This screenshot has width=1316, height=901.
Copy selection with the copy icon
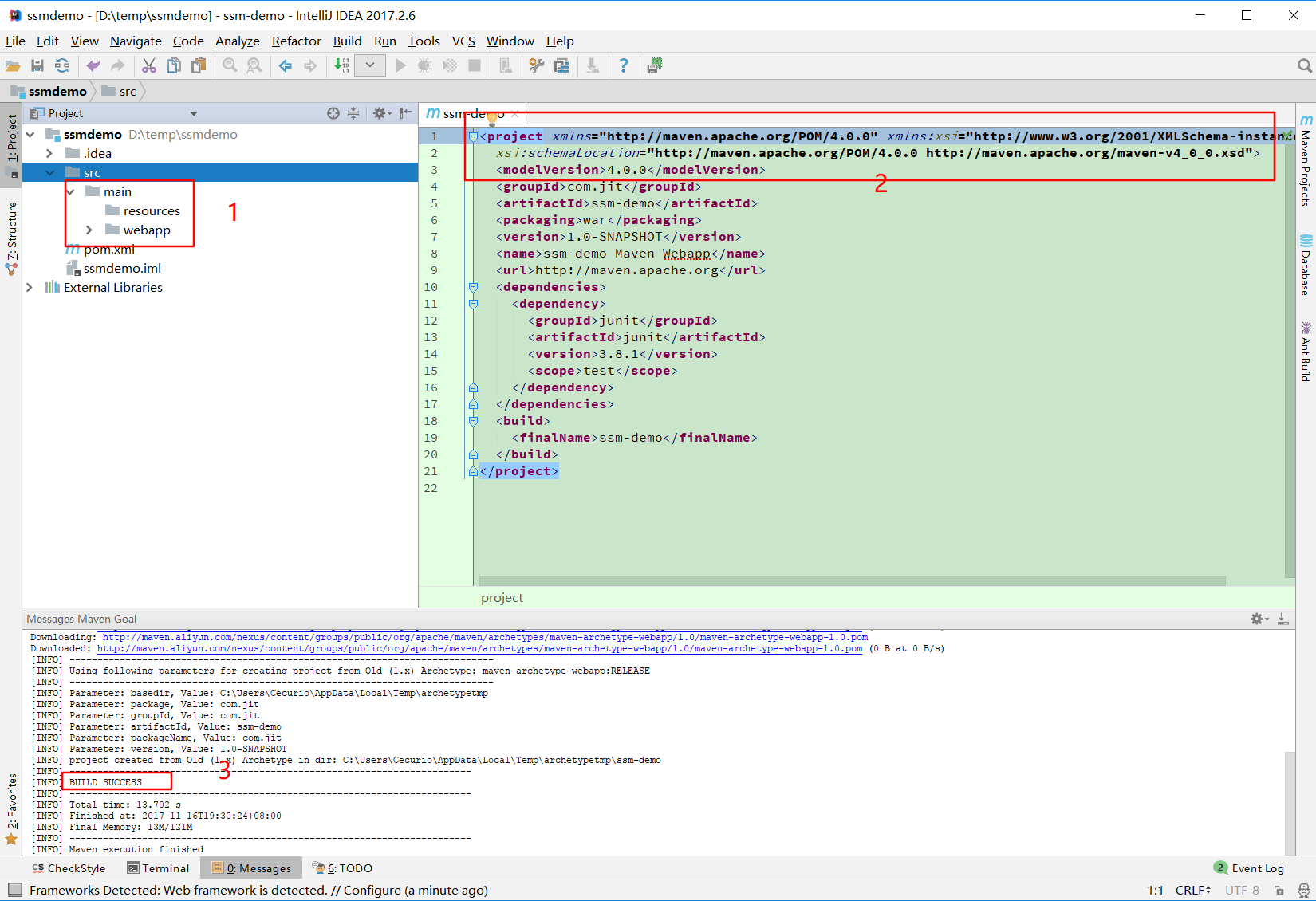173,66
